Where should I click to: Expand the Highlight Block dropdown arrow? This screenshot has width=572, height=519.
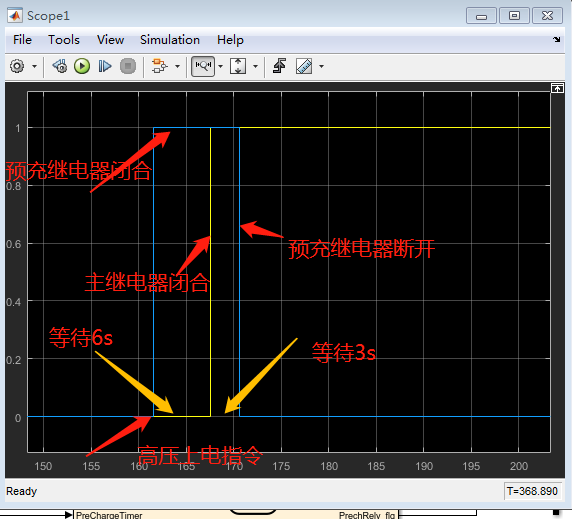pyautogui.click(x=177, y=66)
